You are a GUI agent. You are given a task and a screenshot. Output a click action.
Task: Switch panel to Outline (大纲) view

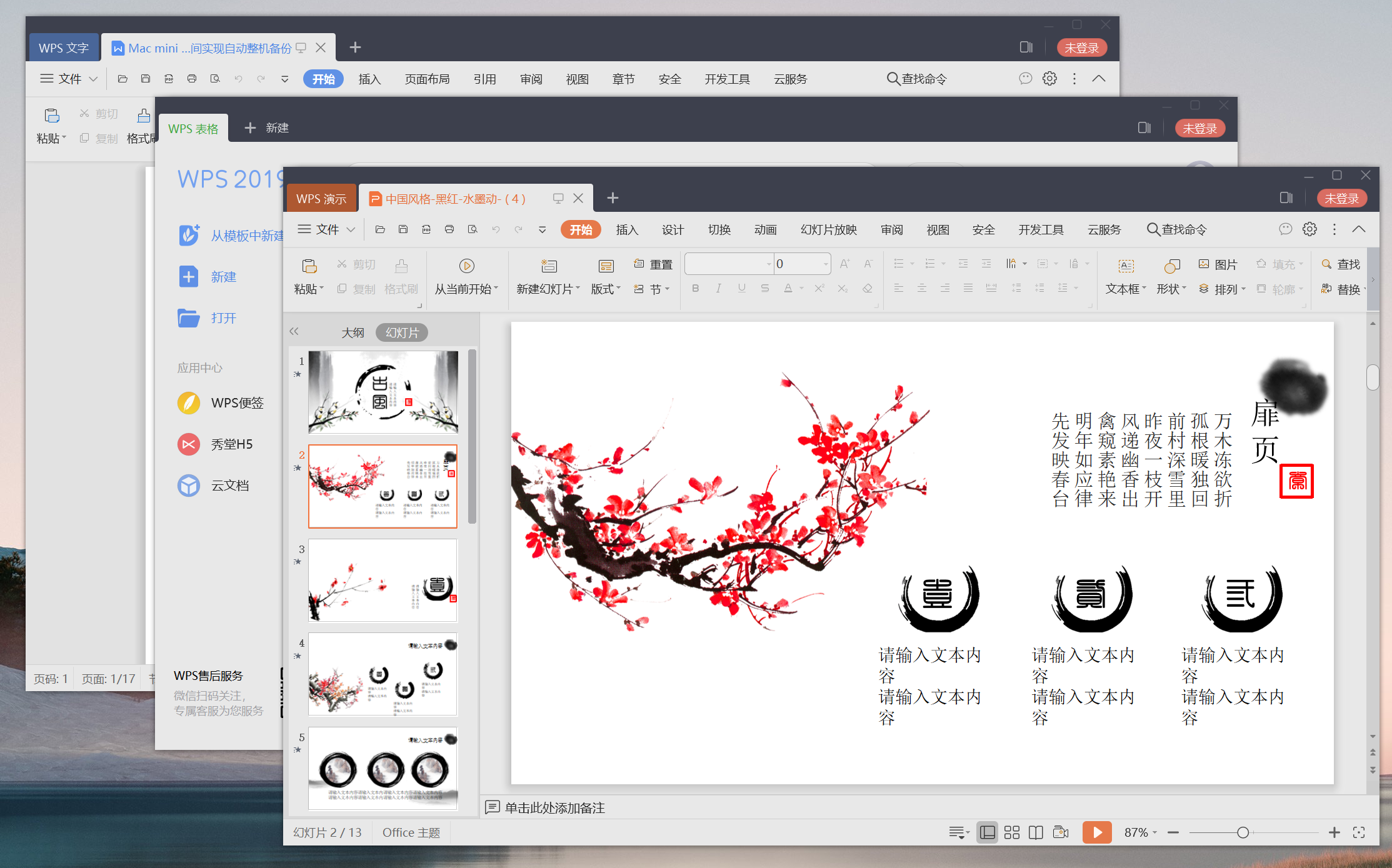(x=353, y=332)
